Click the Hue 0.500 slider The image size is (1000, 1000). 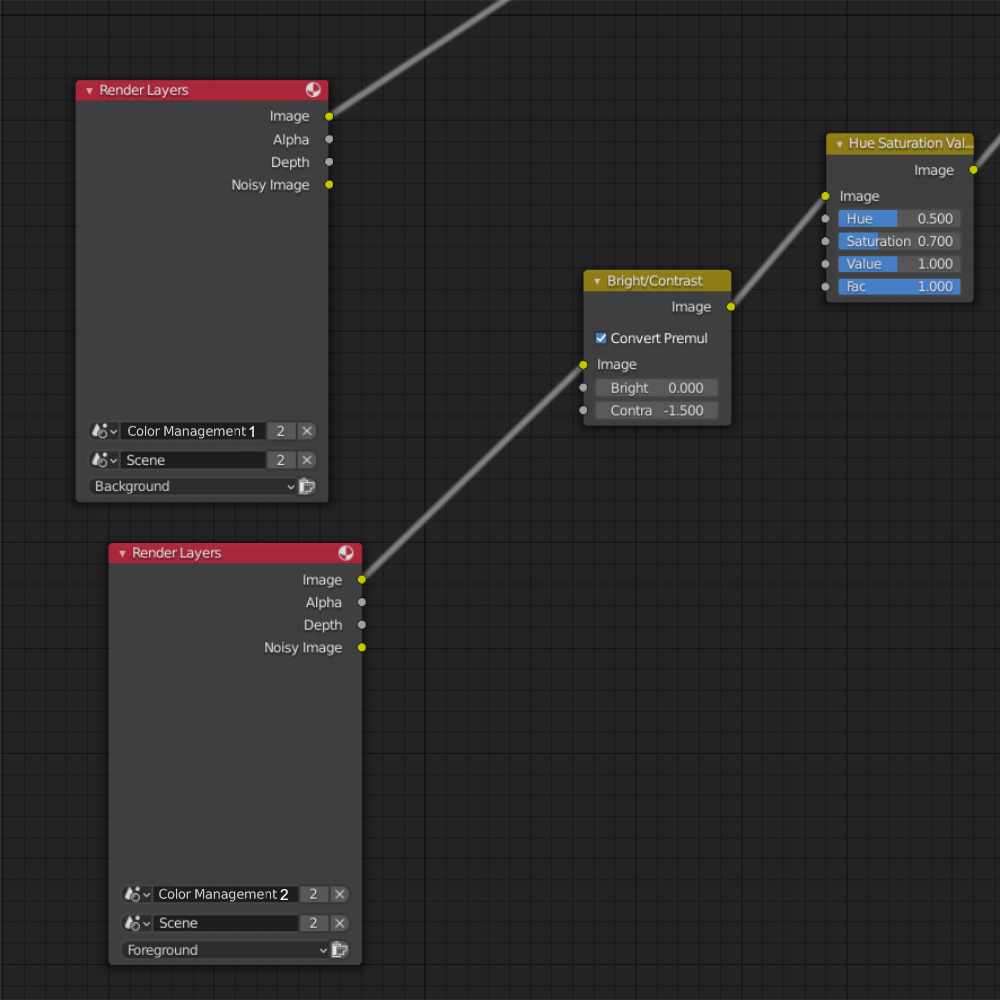point(899,218)
